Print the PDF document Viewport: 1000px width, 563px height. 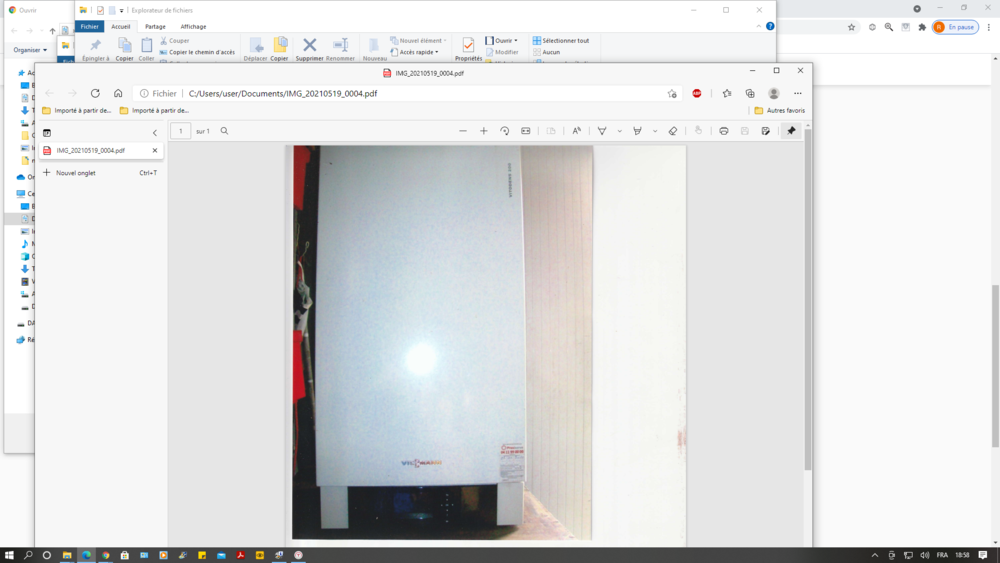pos(724,131)
